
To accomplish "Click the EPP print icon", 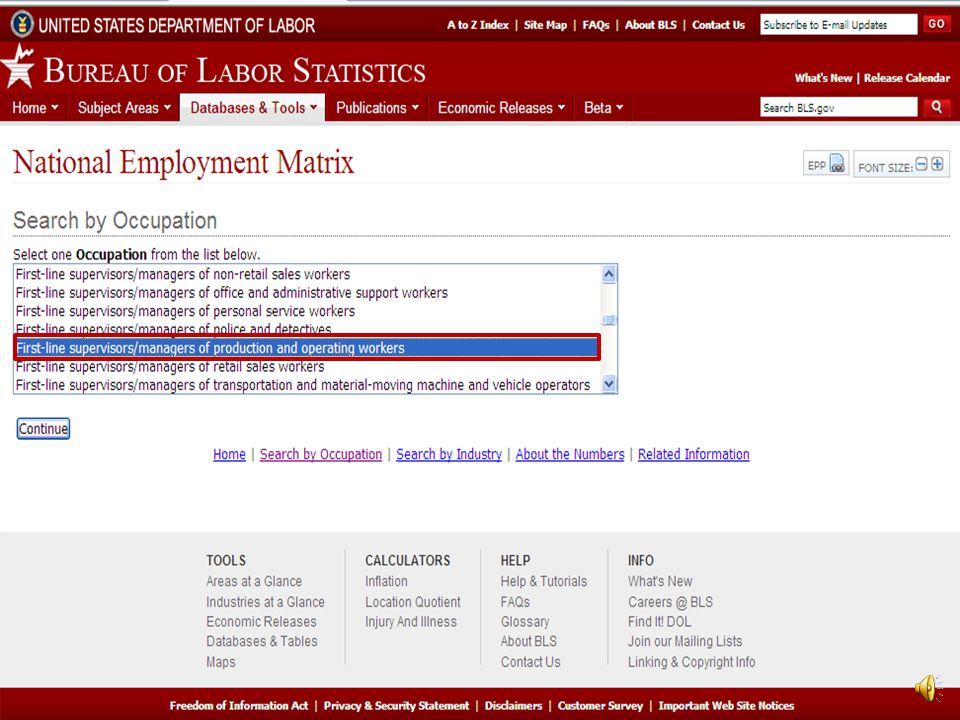I will point(837,163).
